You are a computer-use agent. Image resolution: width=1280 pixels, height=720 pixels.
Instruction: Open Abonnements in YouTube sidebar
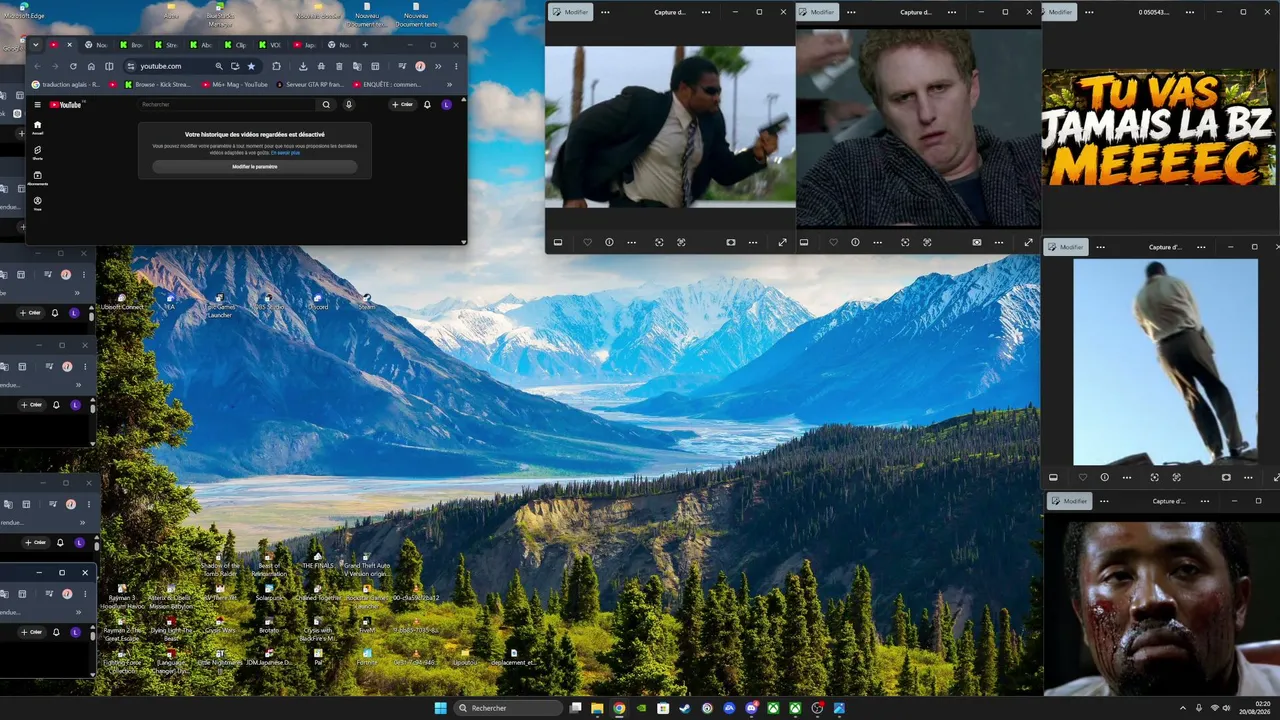(37, 178)
